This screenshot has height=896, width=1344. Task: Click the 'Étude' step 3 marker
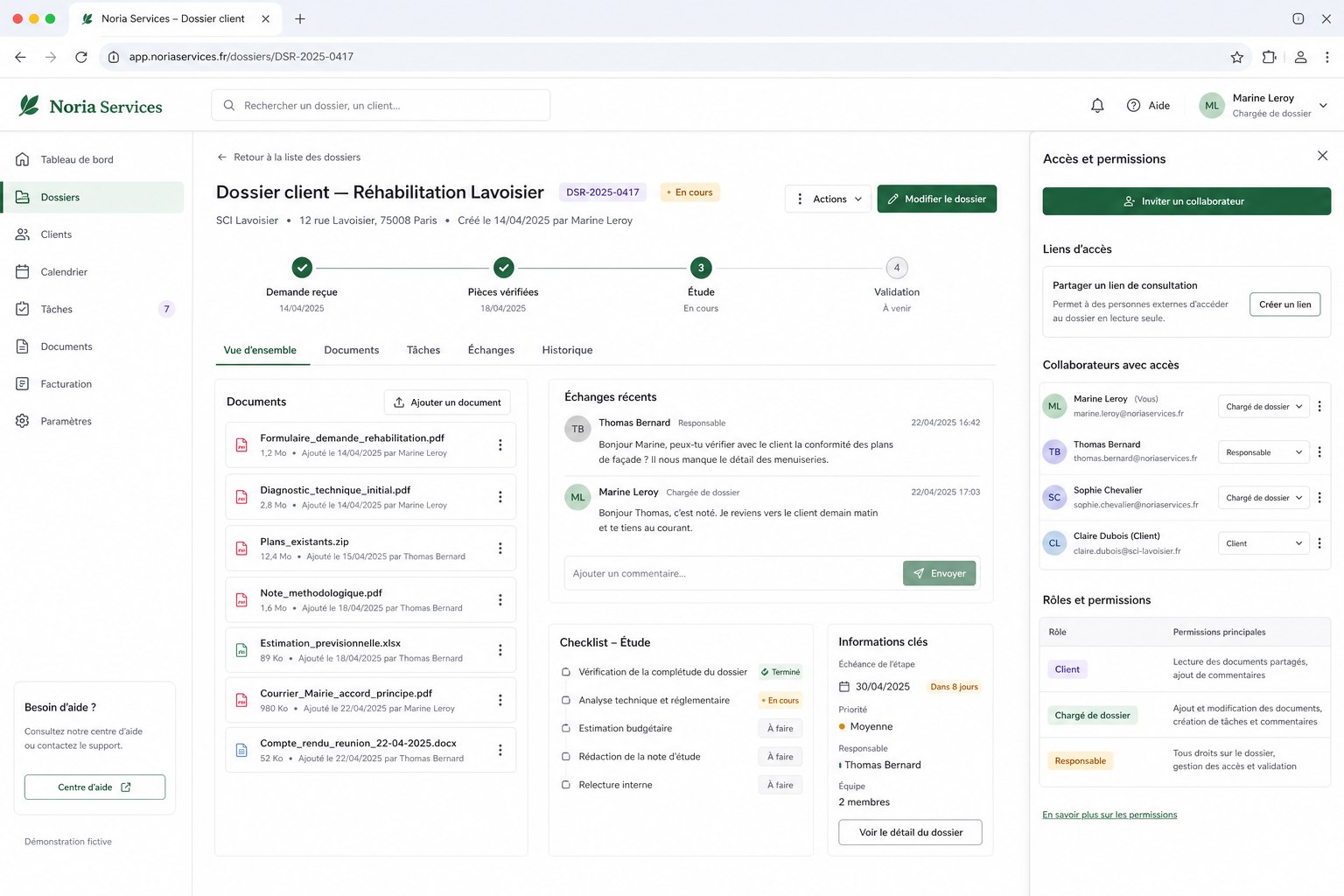click(x=701, y=268)
